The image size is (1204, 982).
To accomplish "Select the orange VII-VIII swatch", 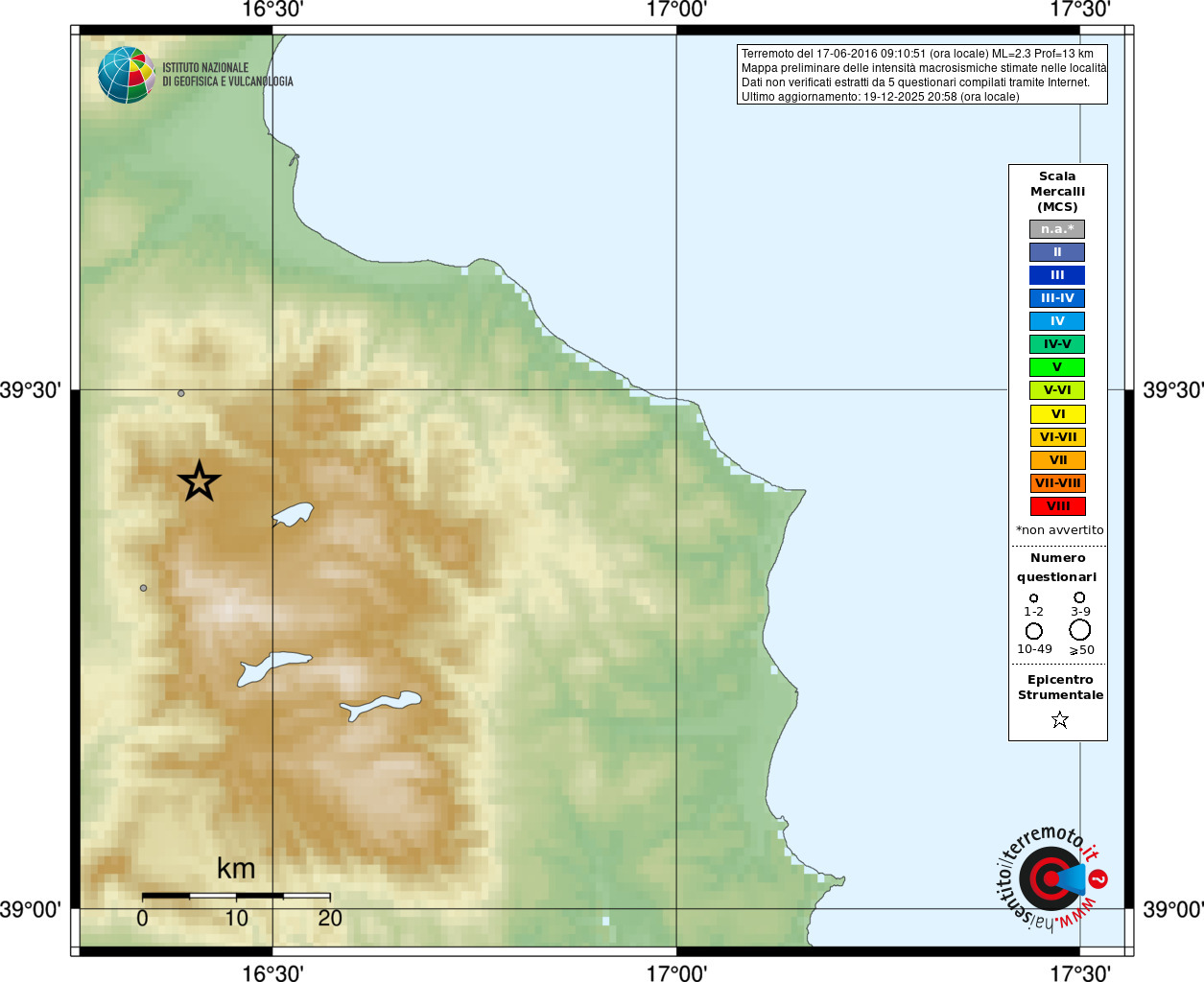I will click(1057, 483).
